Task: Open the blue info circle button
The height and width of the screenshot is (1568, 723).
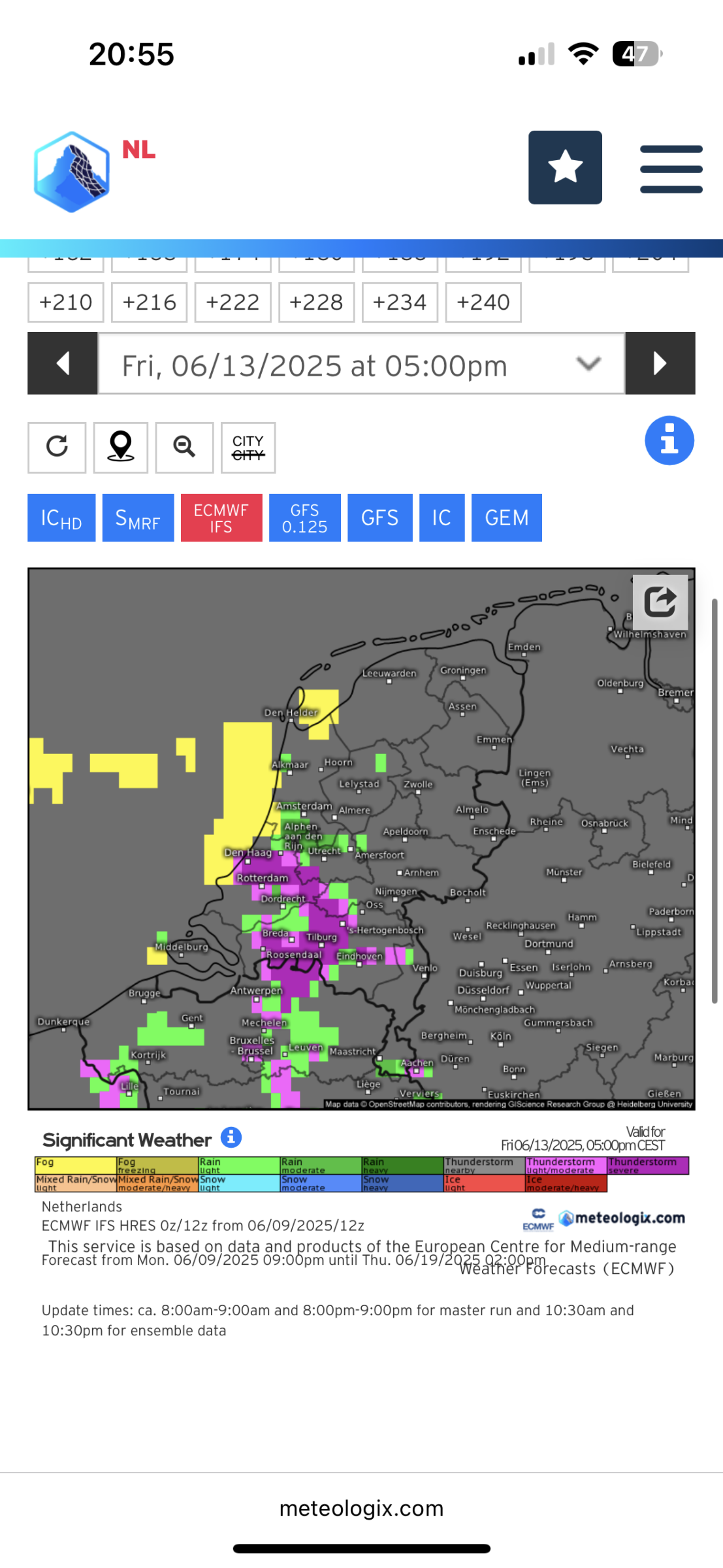Action: click(669, 440)
